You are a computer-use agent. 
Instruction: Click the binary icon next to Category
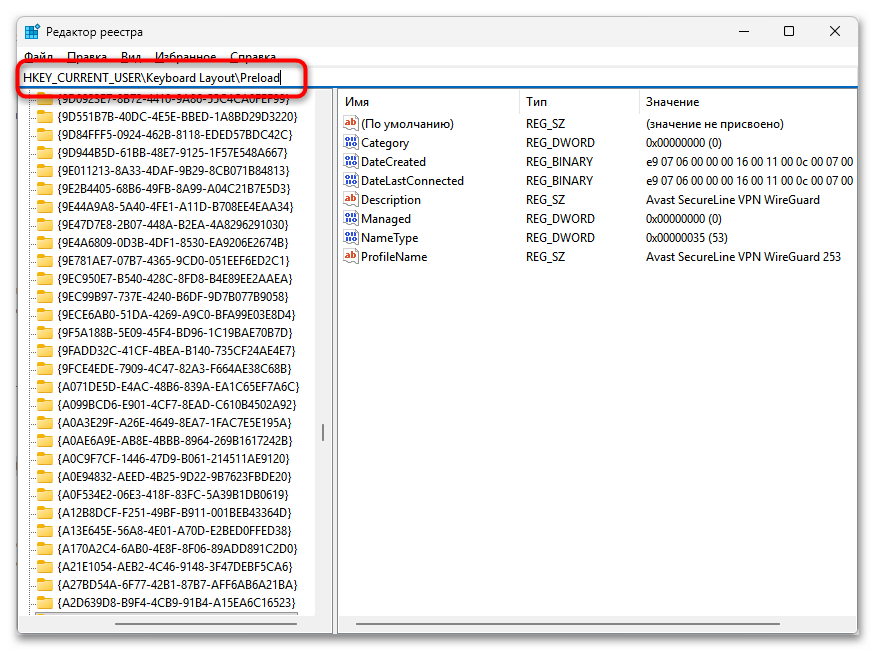(350, 142)
